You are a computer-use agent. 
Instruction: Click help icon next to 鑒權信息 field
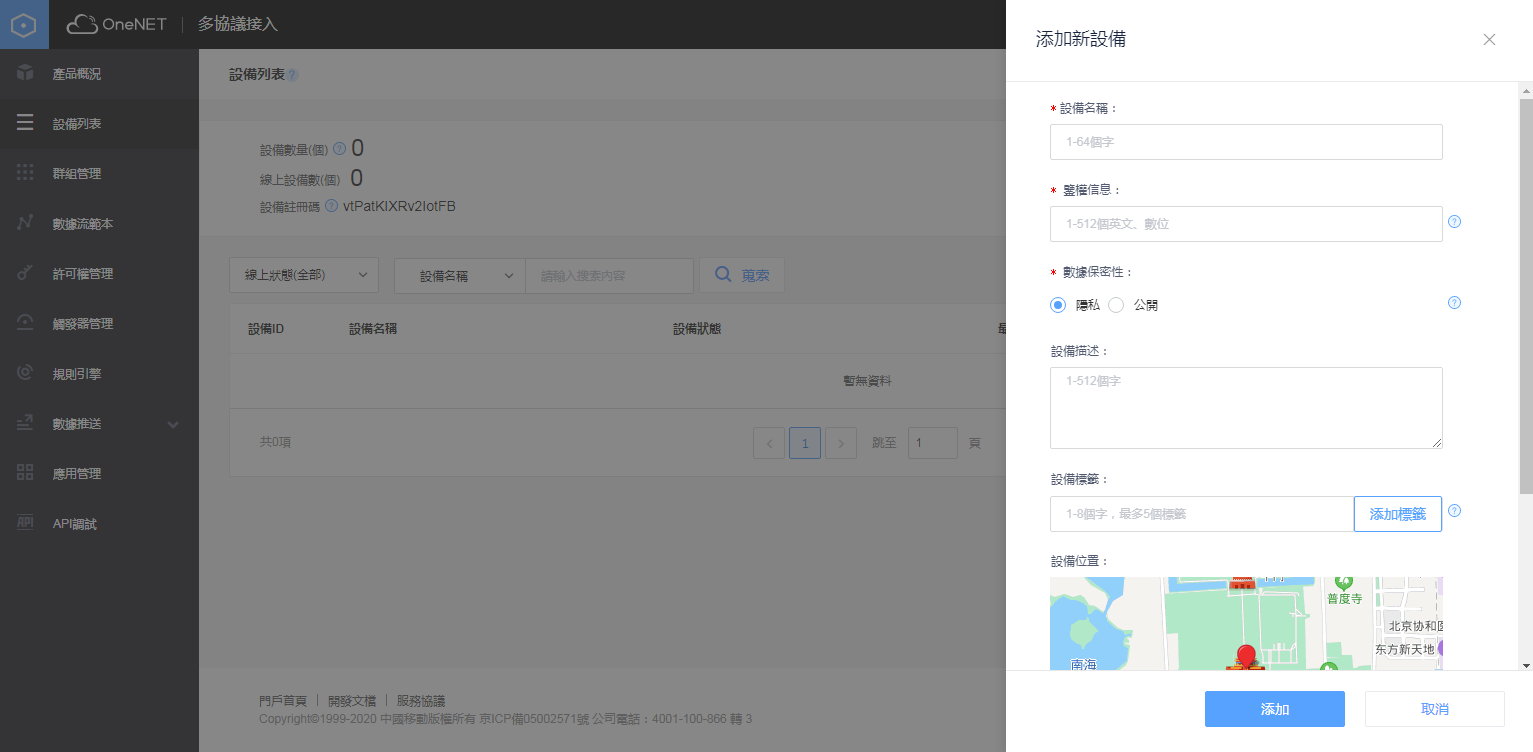[x=1454, y=221]
